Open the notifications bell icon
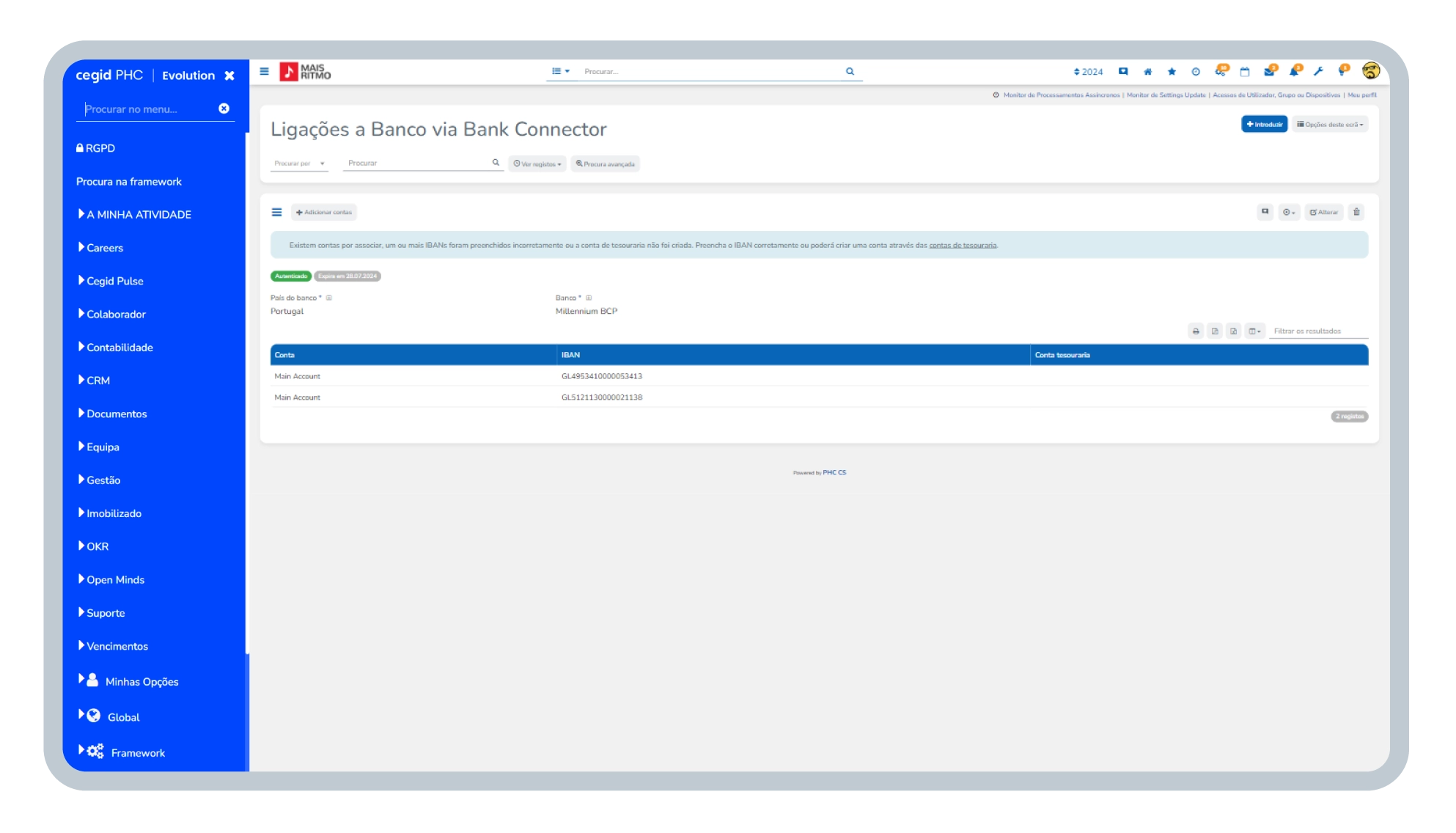Image resolution: width=1456 pixels, height=833 pixels. 1295,71
